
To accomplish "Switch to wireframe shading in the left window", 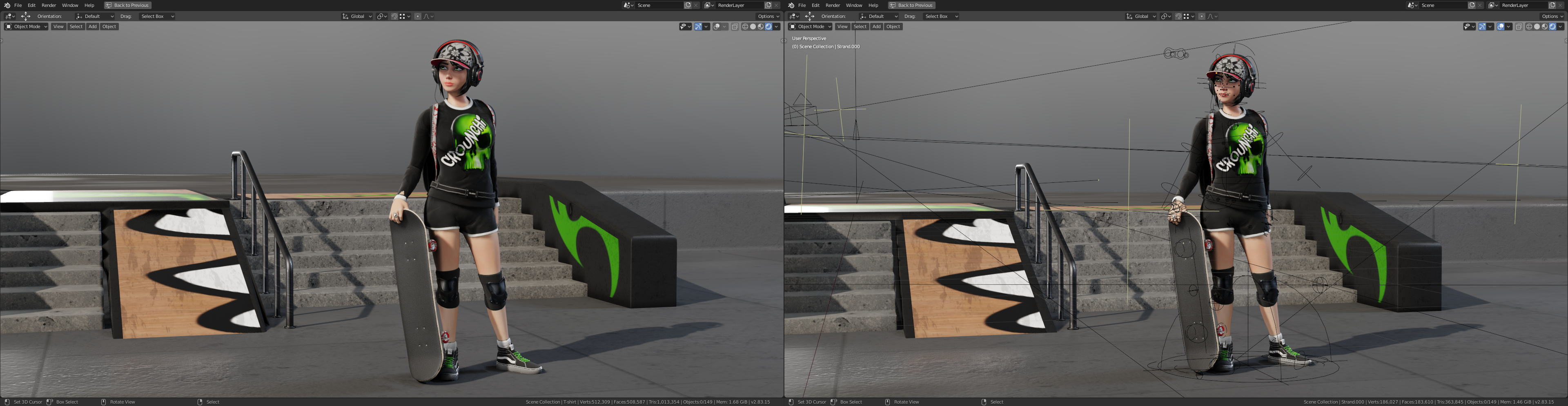I will click(x=745, y=27).
